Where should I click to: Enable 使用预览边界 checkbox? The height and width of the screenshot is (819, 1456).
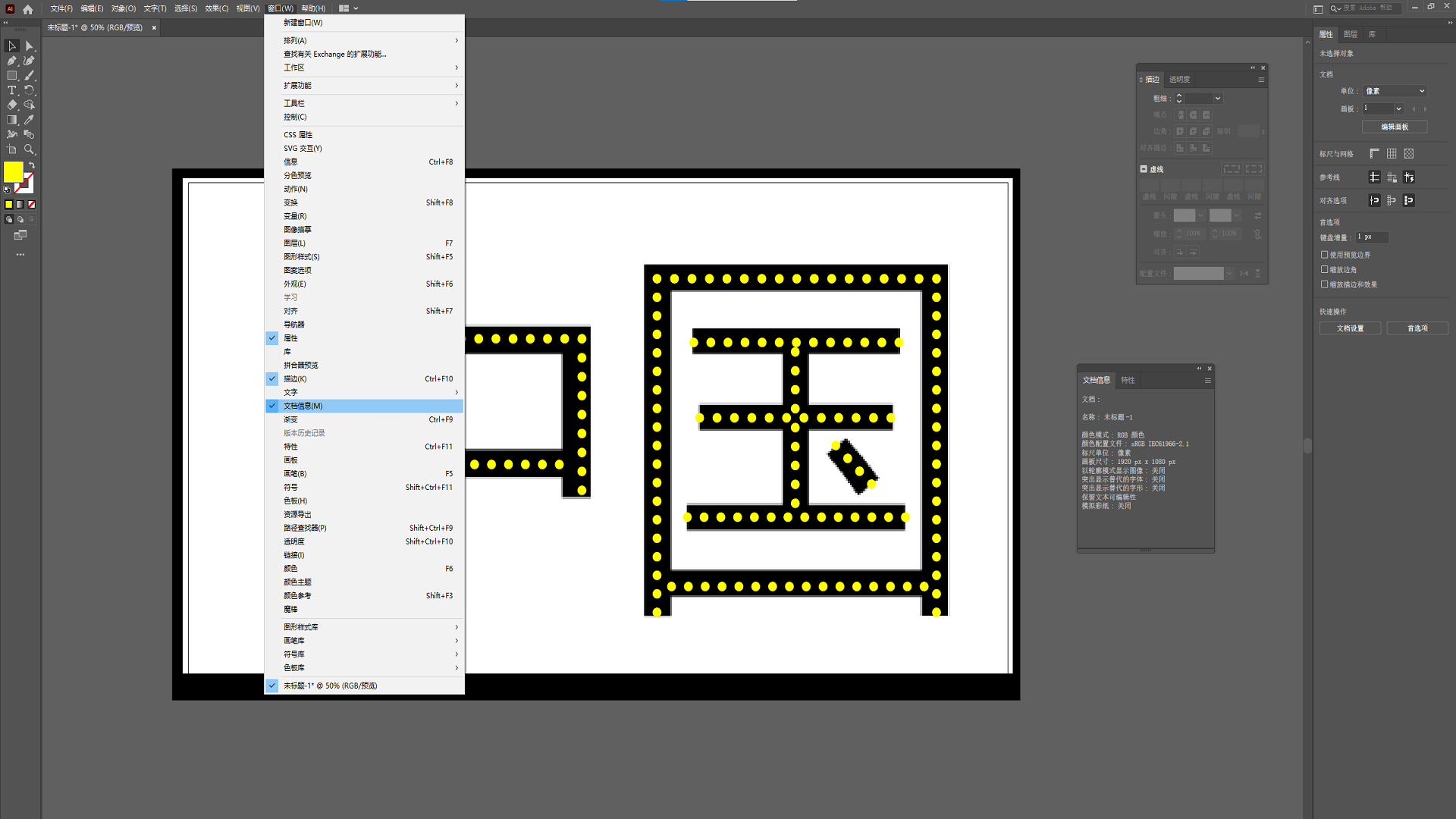pyautogui.click(x=1325, y=255)
